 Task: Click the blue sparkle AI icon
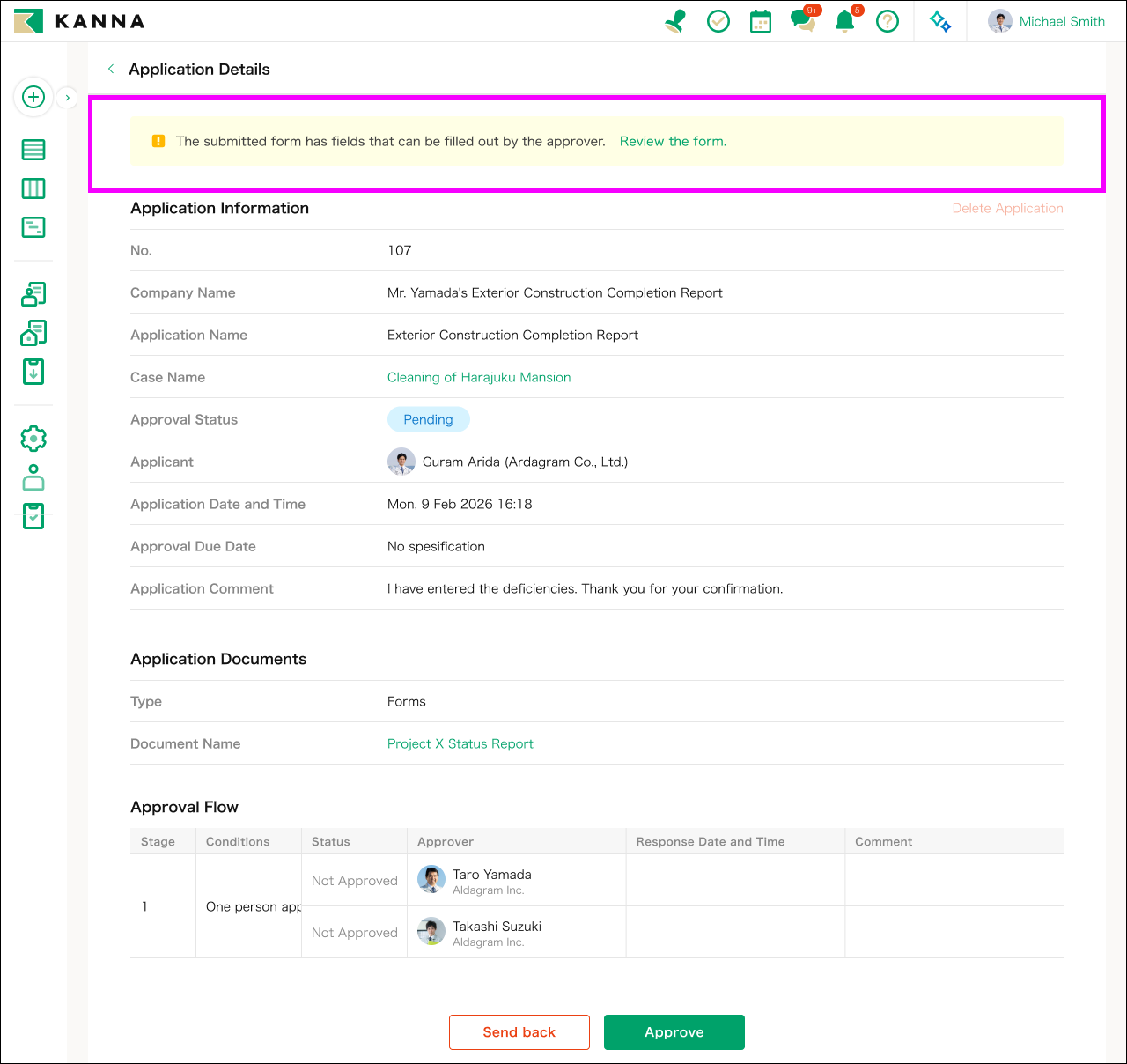[x=940, y=21]
